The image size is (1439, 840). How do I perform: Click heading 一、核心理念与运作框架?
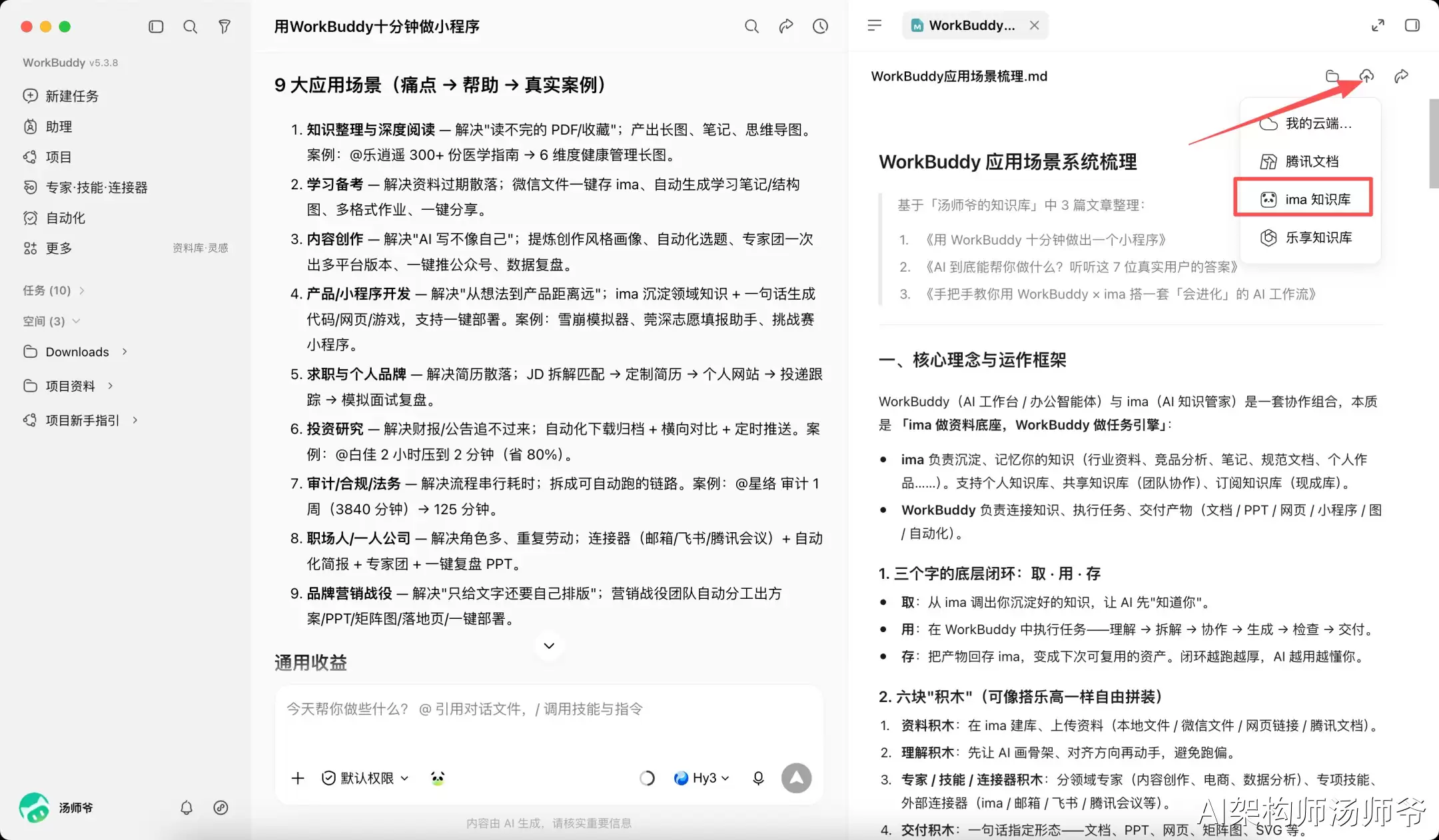click(972, 360)
